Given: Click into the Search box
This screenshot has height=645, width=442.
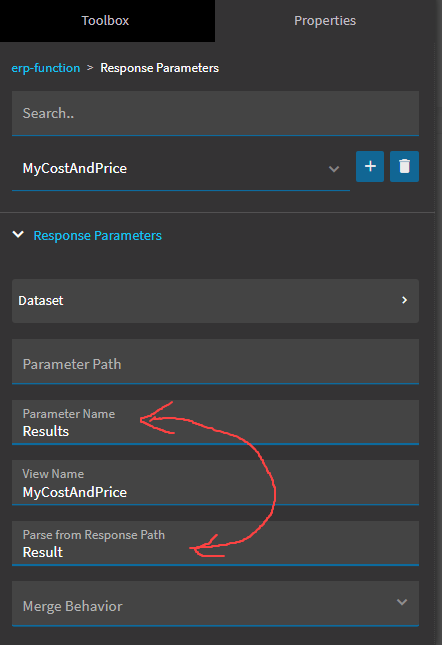Looking at the screenshot, I should click(x=215, y=113).
